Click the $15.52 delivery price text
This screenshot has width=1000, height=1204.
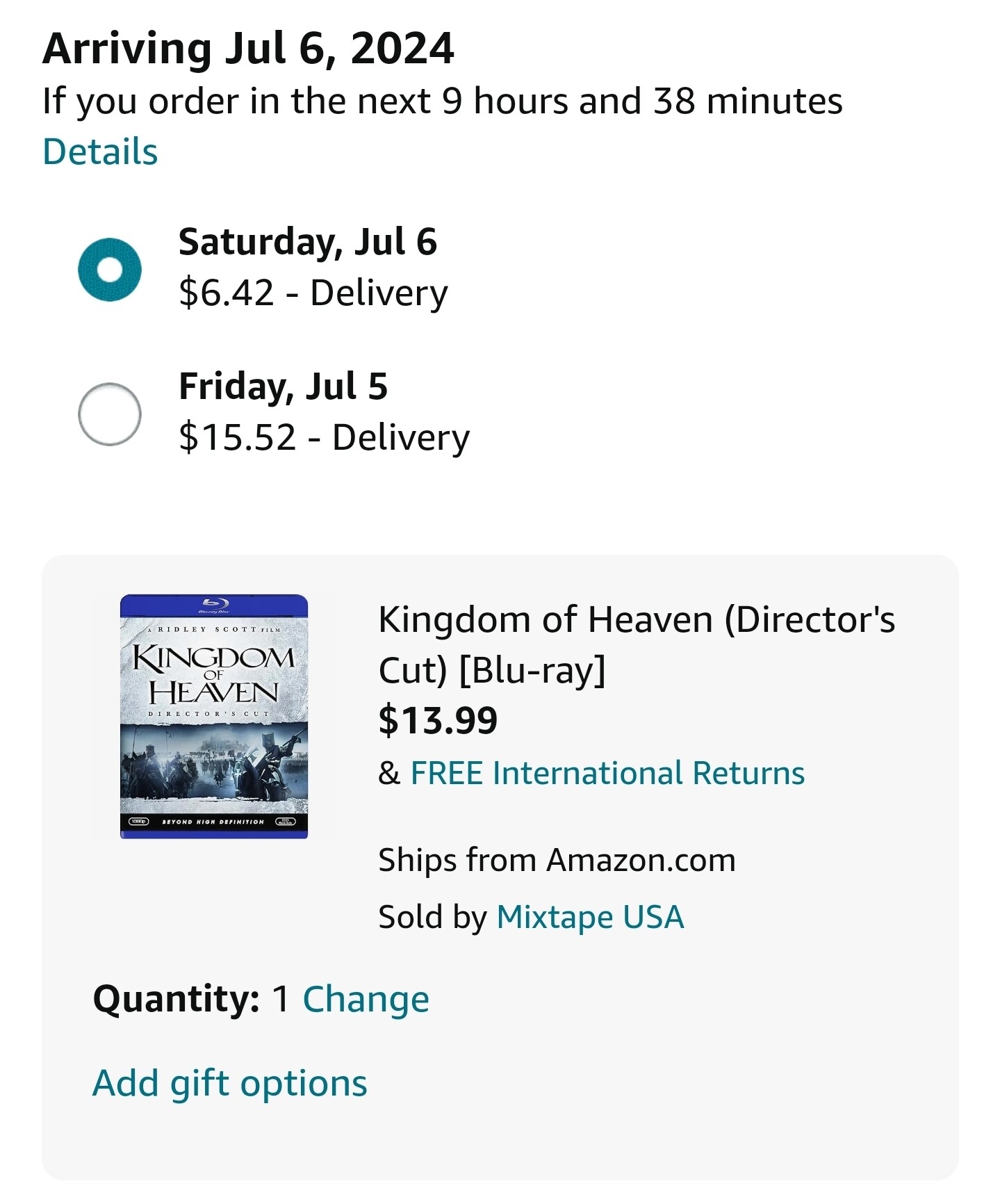324,437
